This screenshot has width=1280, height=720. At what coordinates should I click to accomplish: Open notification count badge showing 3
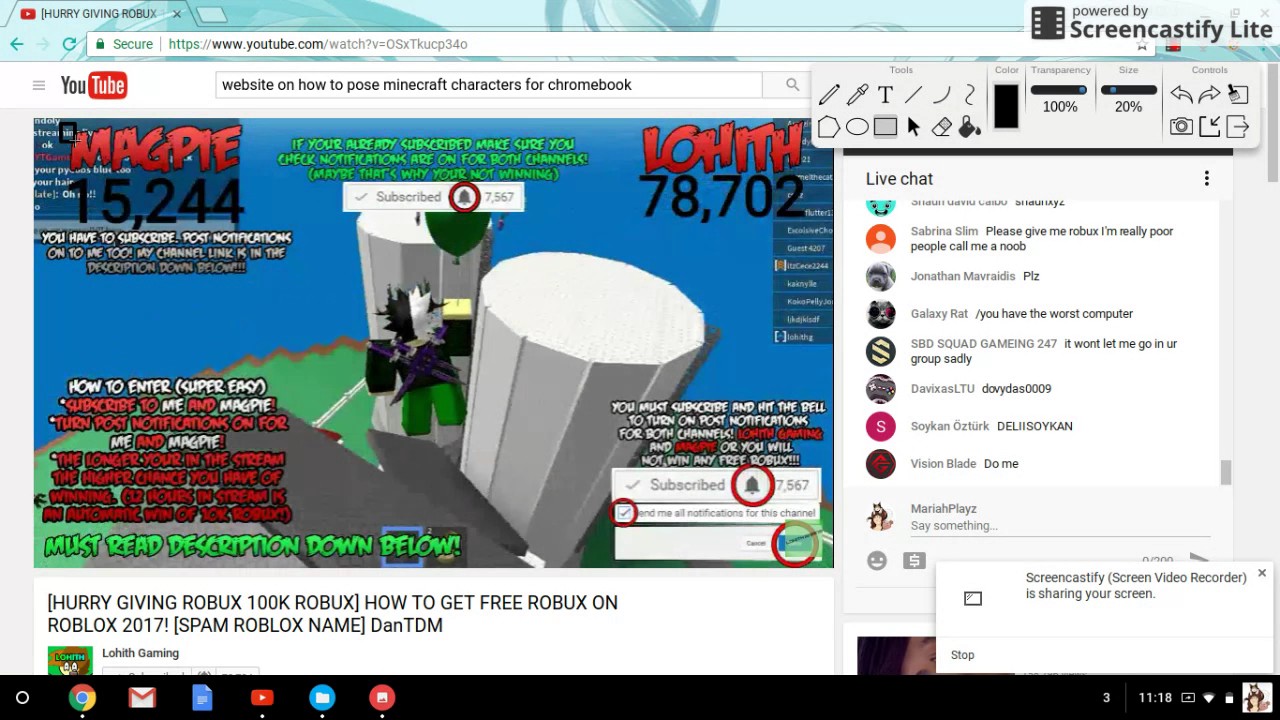[1106, 698]
